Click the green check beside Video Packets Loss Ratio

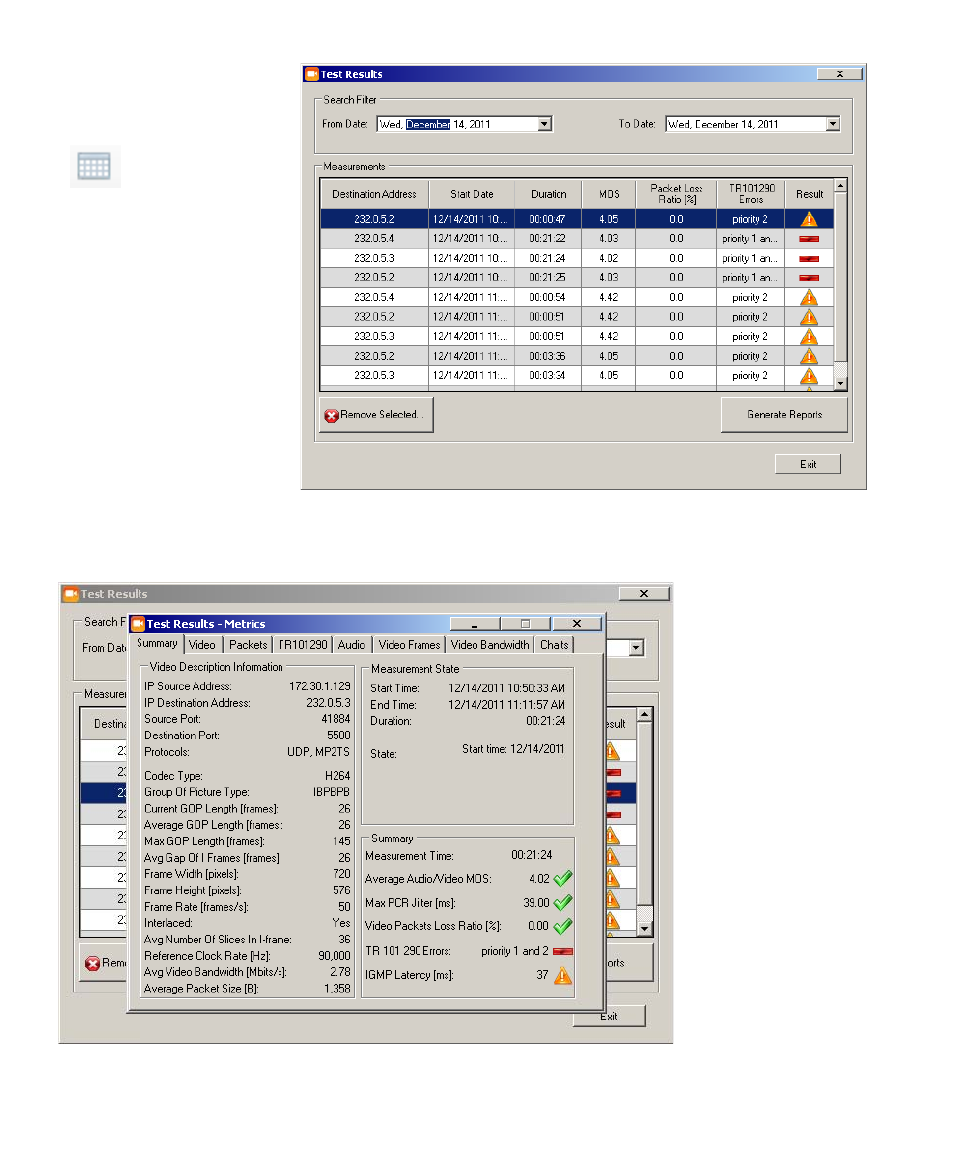tap(563, 925)
